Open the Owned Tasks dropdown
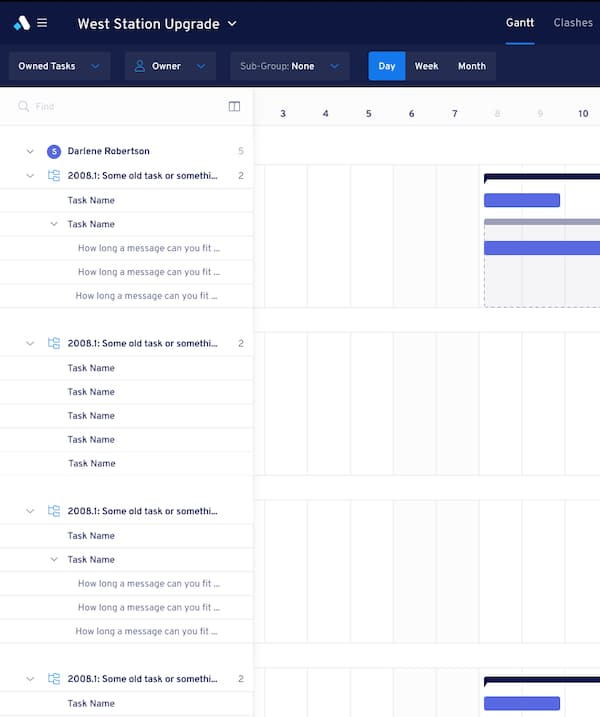Image resolution: width=600 pixels, height=717 pixels. pos(59,66)
